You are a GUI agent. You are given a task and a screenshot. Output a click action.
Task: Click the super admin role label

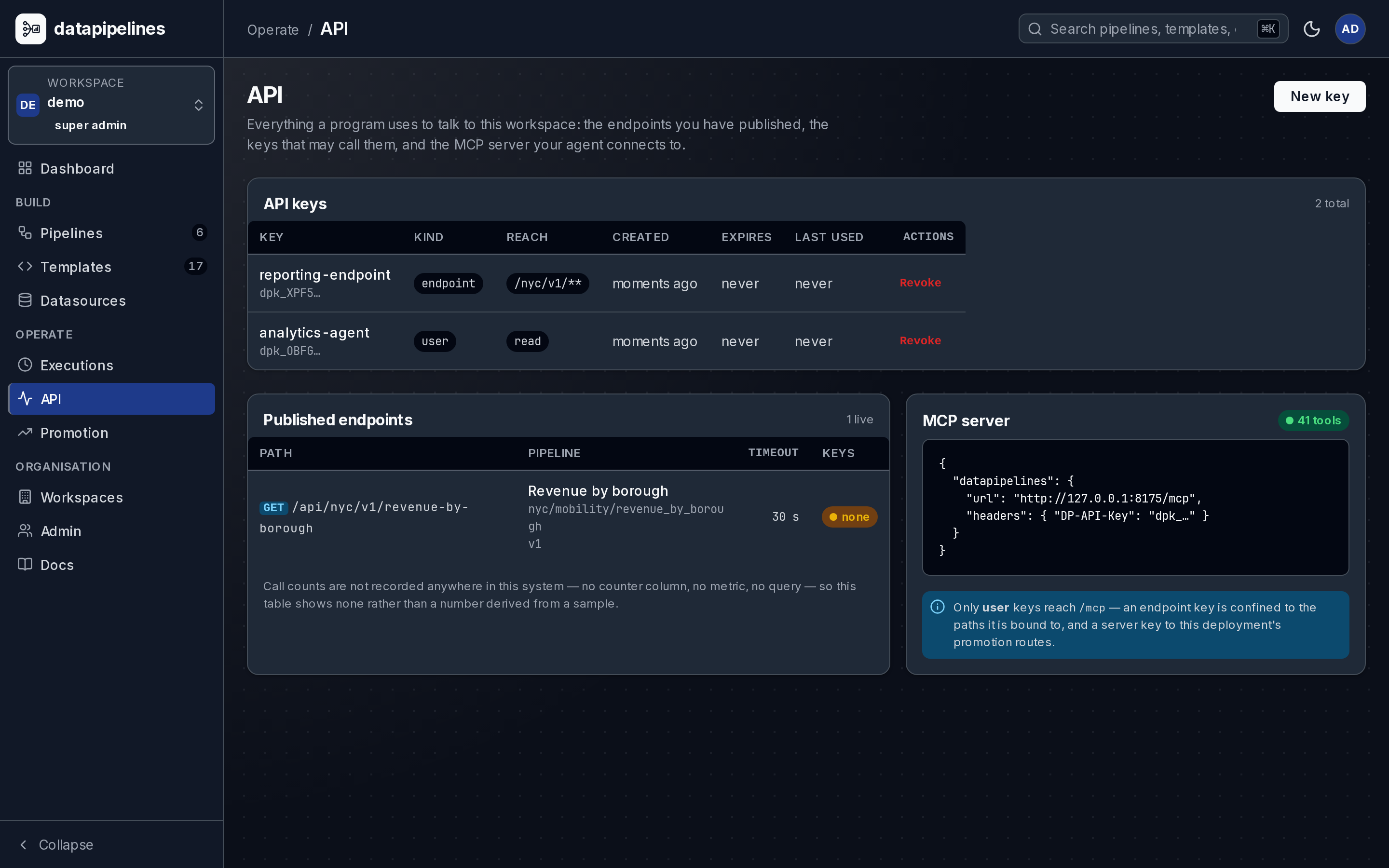click(x=90, y=125)
